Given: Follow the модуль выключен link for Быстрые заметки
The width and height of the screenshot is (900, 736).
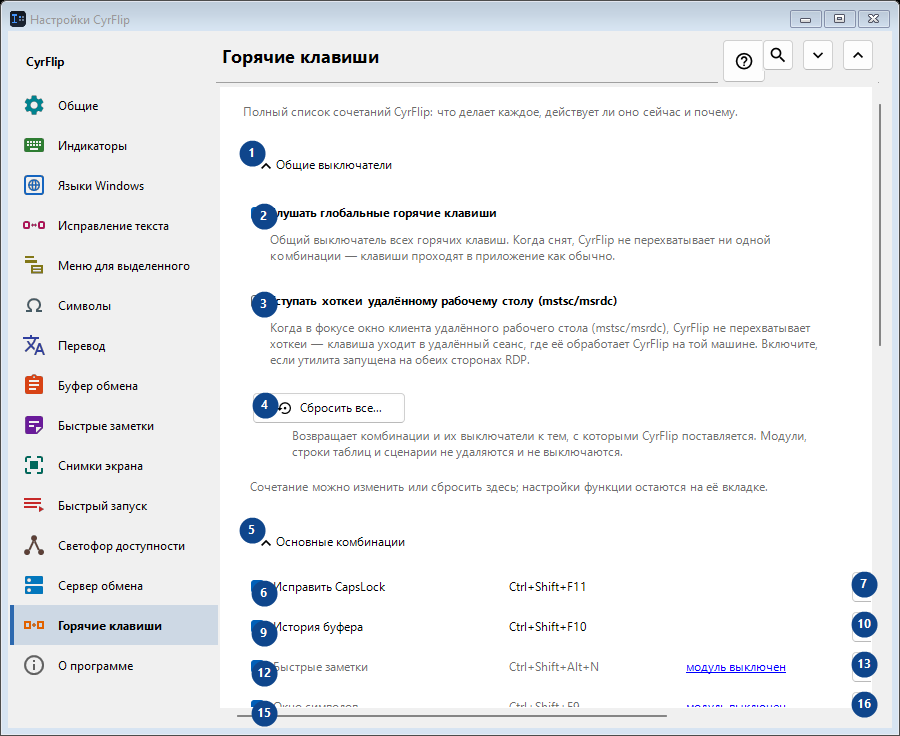Looking at the screenshot, I should point(736,667).
